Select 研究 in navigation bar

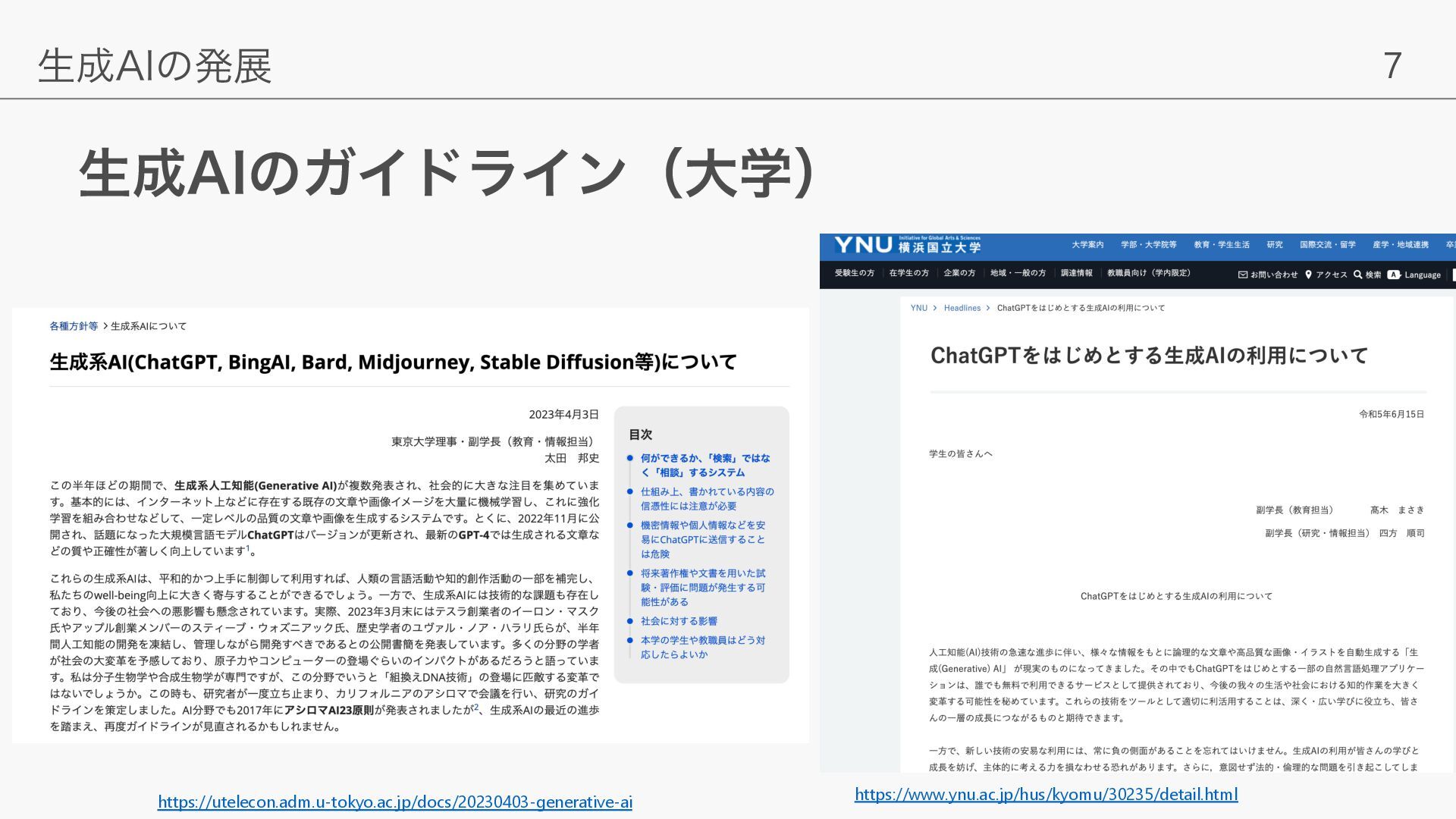click(1275, 244)
